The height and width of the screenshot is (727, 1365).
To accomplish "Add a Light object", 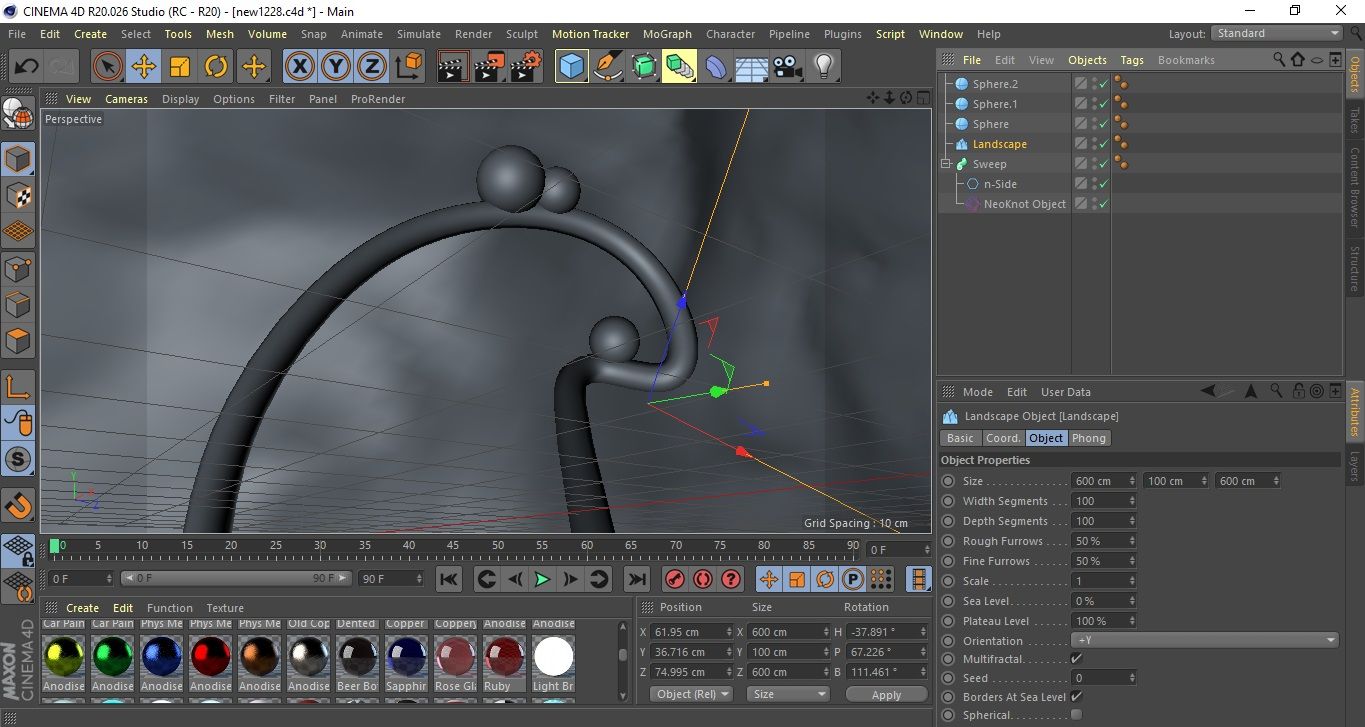I will point(823,67).
